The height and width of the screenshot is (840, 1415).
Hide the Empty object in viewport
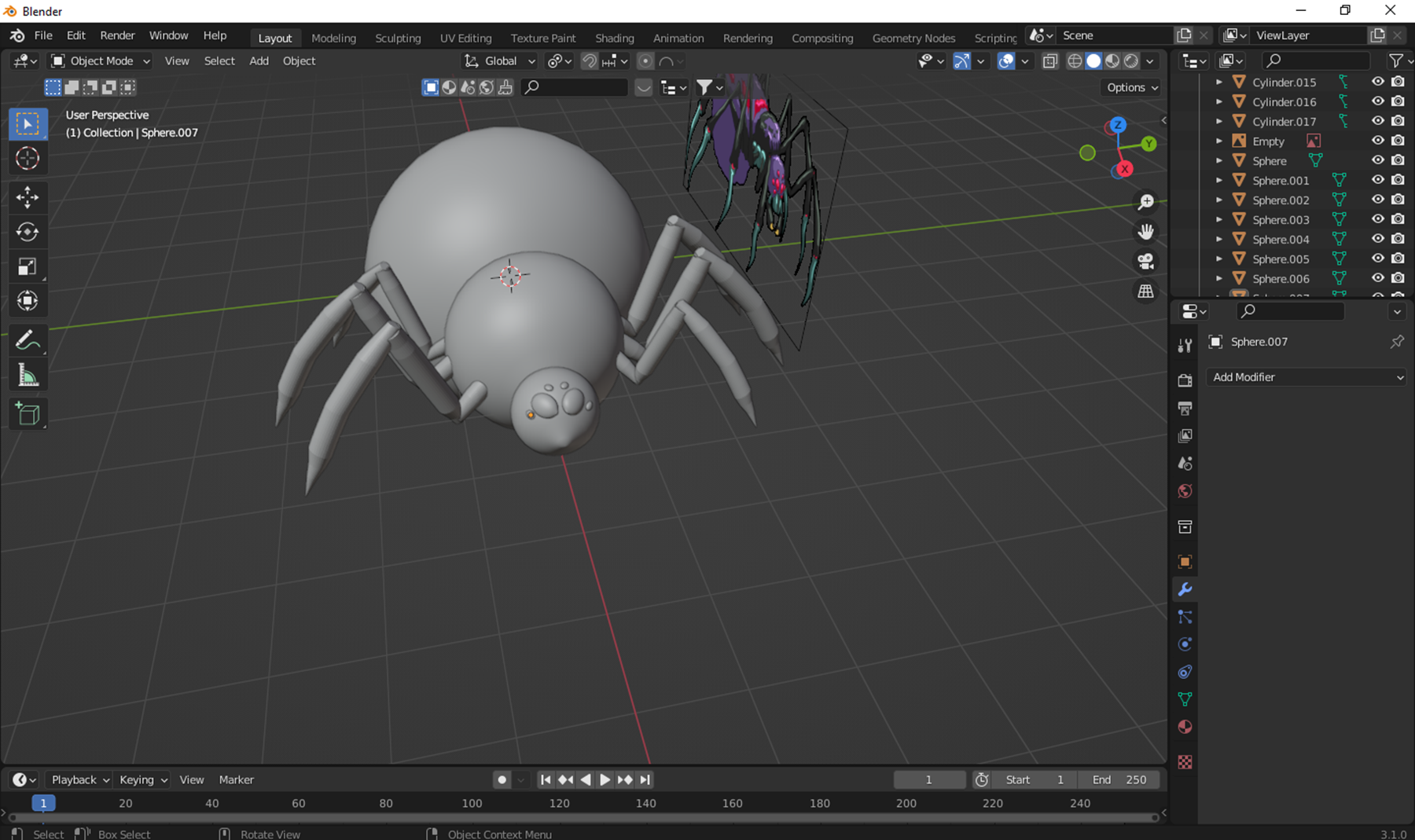1378,141
